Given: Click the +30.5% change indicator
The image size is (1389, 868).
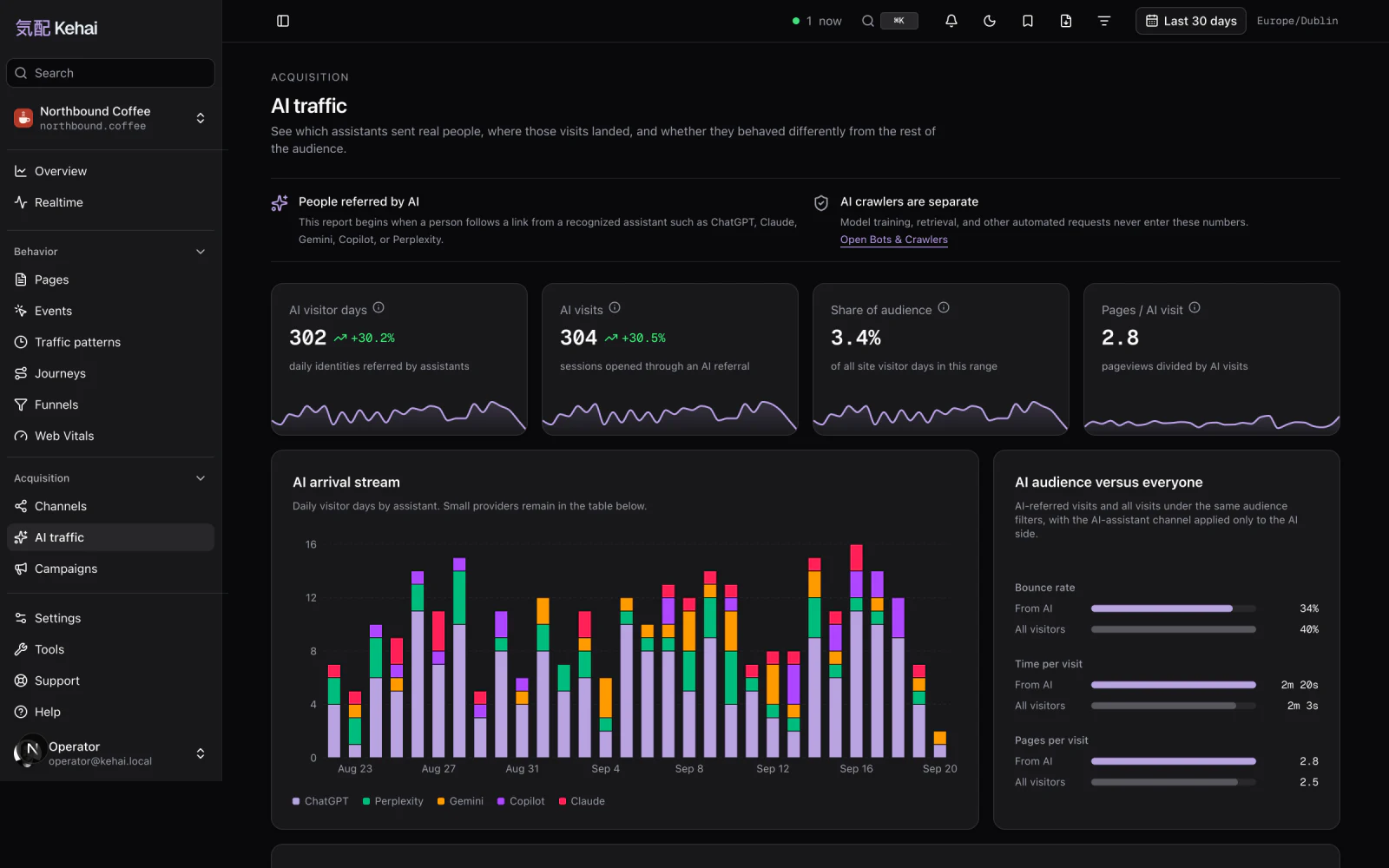Looking at the screenshot, I should click(635, 338).
